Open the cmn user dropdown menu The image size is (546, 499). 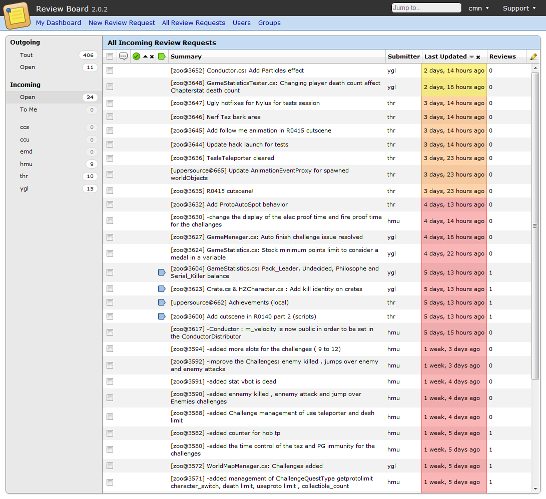pyautogui.click(x=478, y=8)
